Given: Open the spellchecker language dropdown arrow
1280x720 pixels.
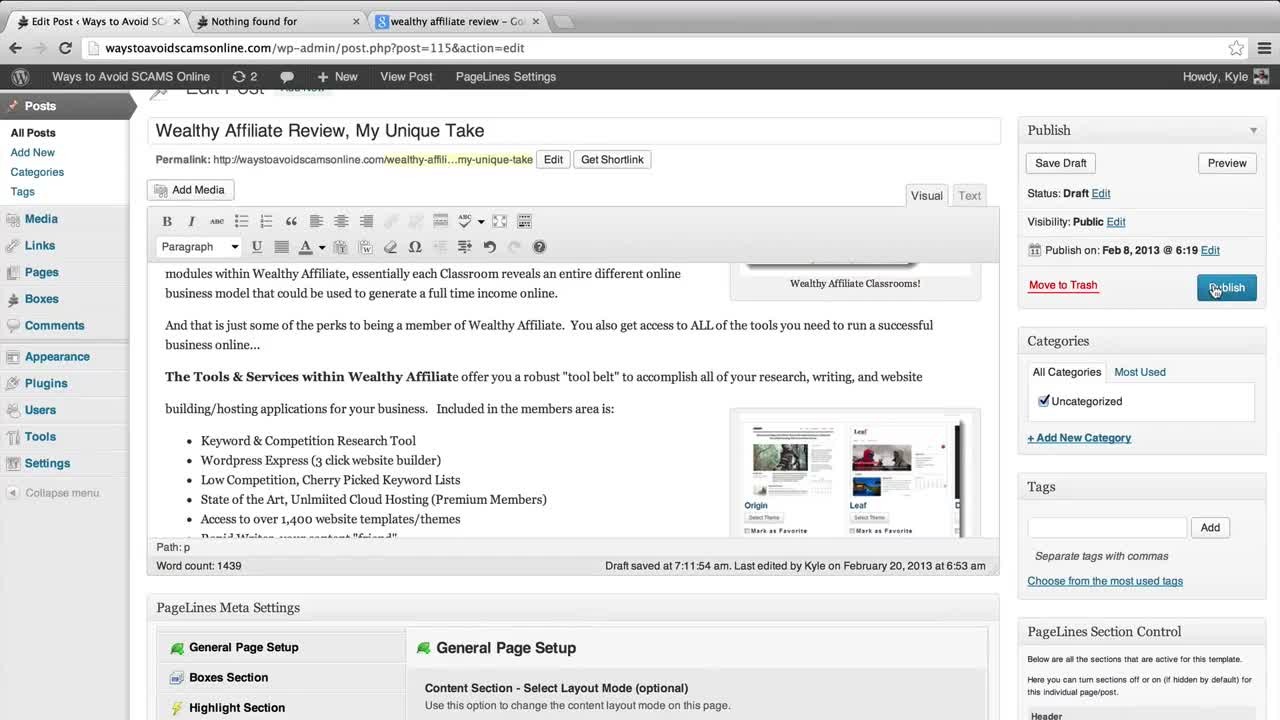Looking at the screenshot, I should point(481,221).
